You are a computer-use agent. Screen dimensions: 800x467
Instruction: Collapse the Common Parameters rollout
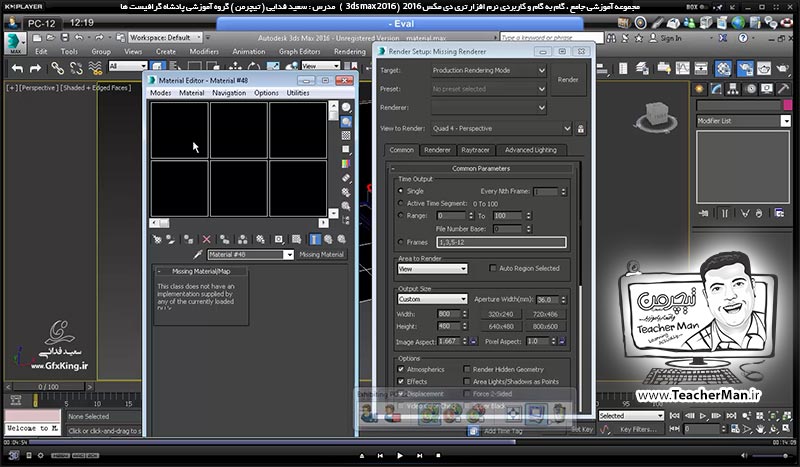tap(481, 168)
